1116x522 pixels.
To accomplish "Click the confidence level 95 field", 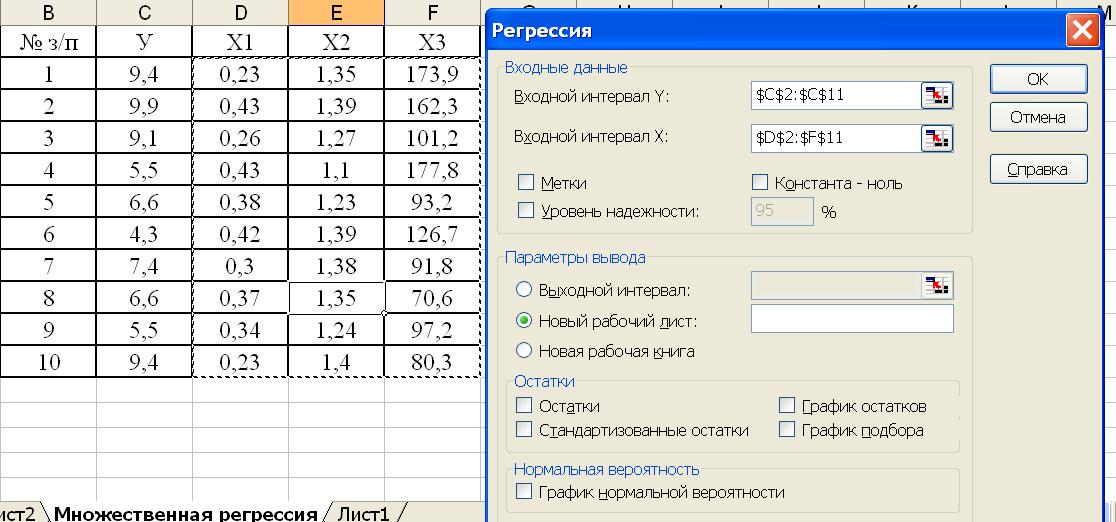I will [782, 211].
